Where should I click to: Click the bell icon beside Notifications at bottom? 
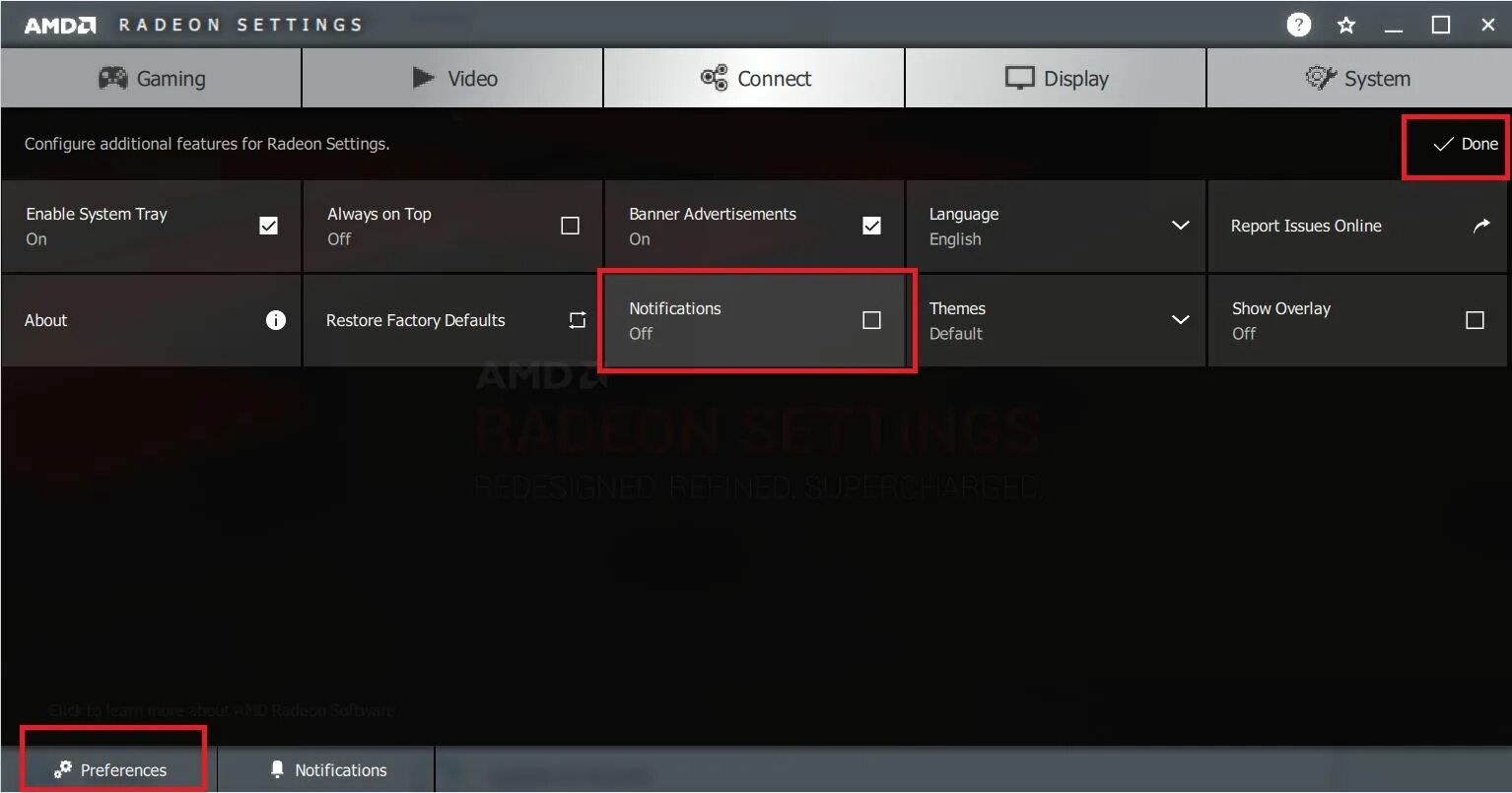point(278,769)
